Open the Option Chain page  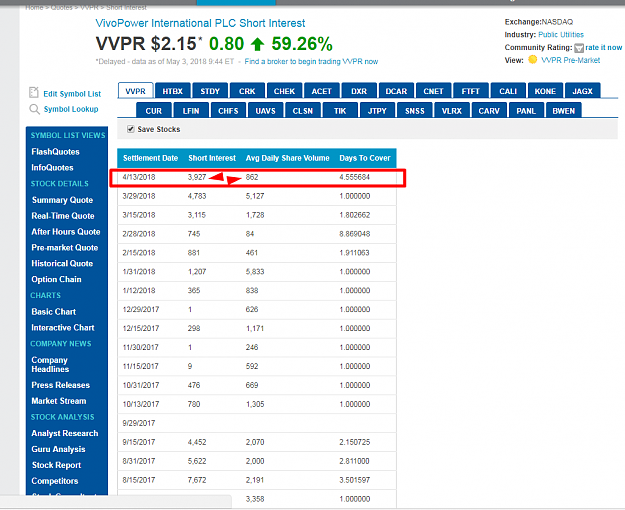click(x=56, y=280)
